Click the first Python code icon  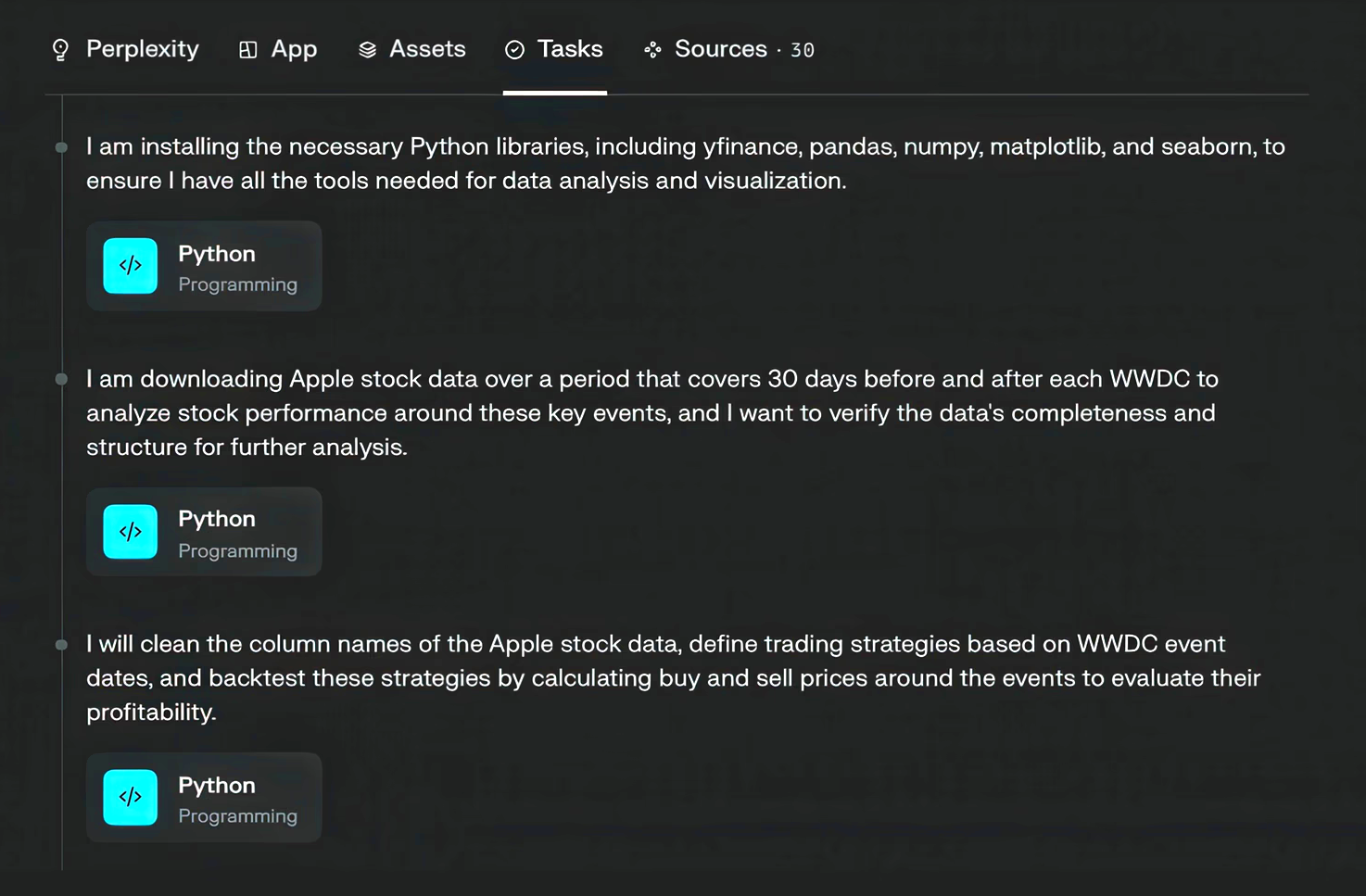(130, 266)
